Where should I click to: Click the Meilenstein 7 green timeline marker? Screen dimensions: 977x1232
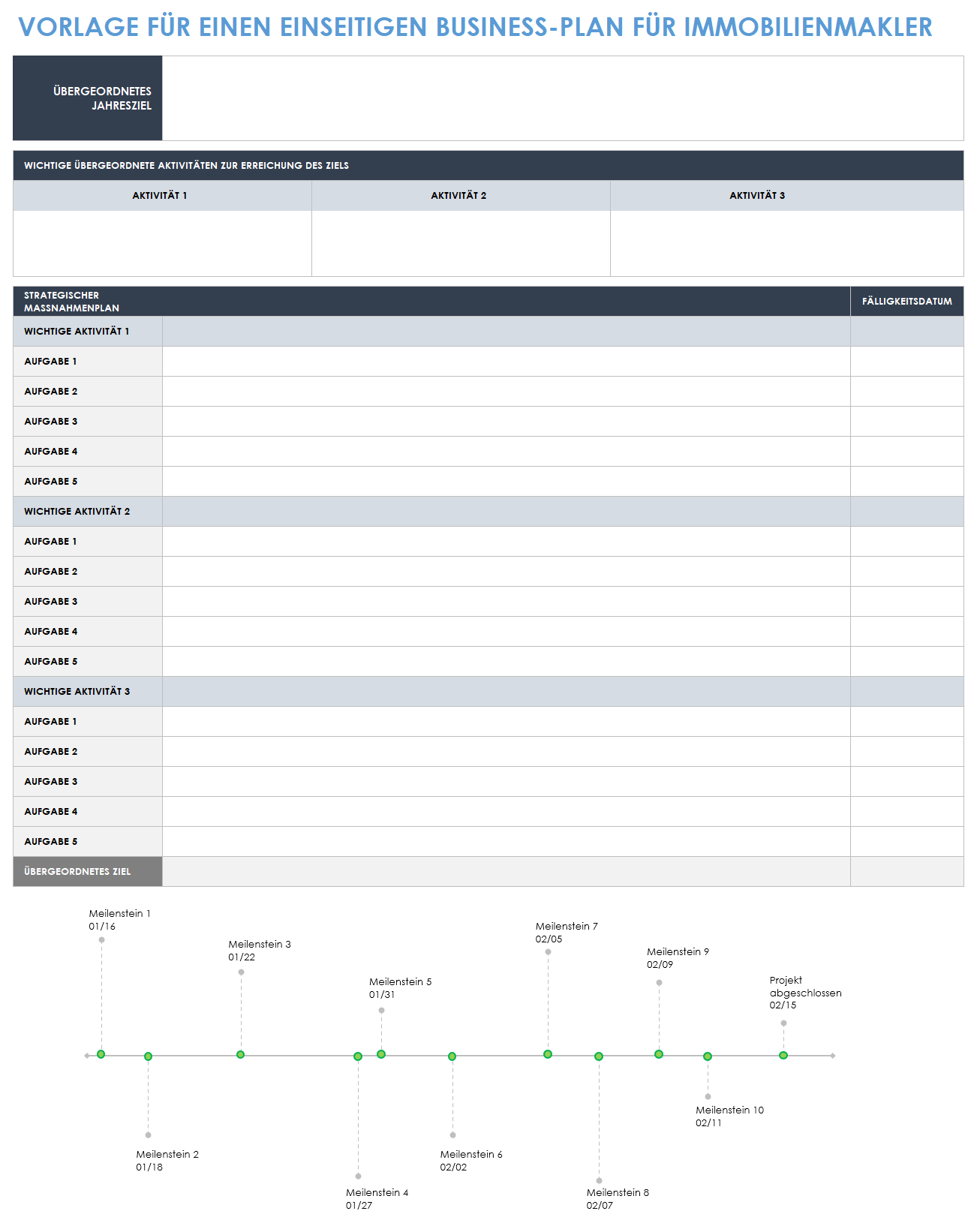click(x=548, y=1054)
